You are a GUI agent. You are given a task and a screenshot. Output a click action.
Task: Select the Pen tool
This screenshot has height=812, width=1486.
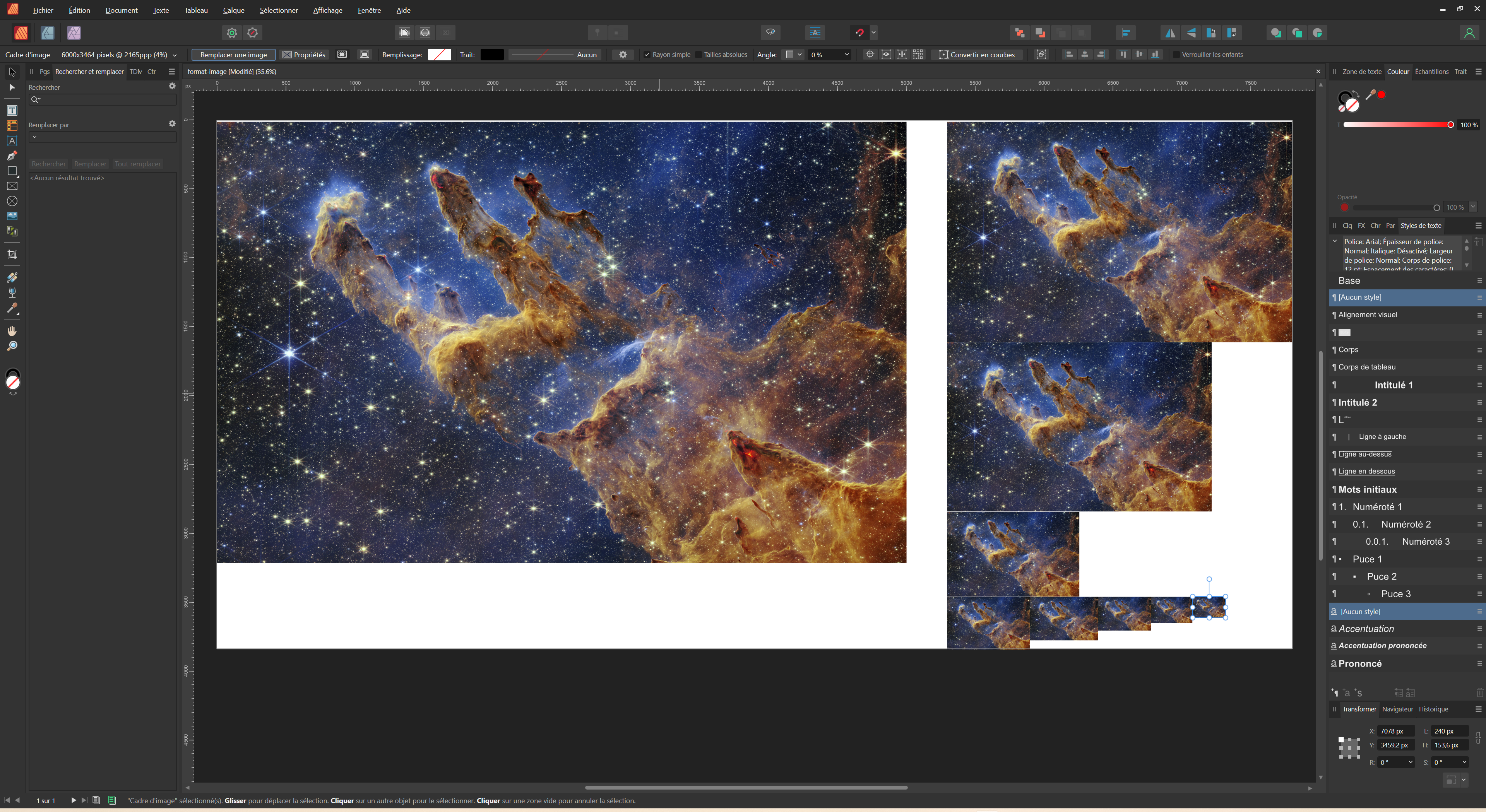pyautogui.click(x=12, y=156)
